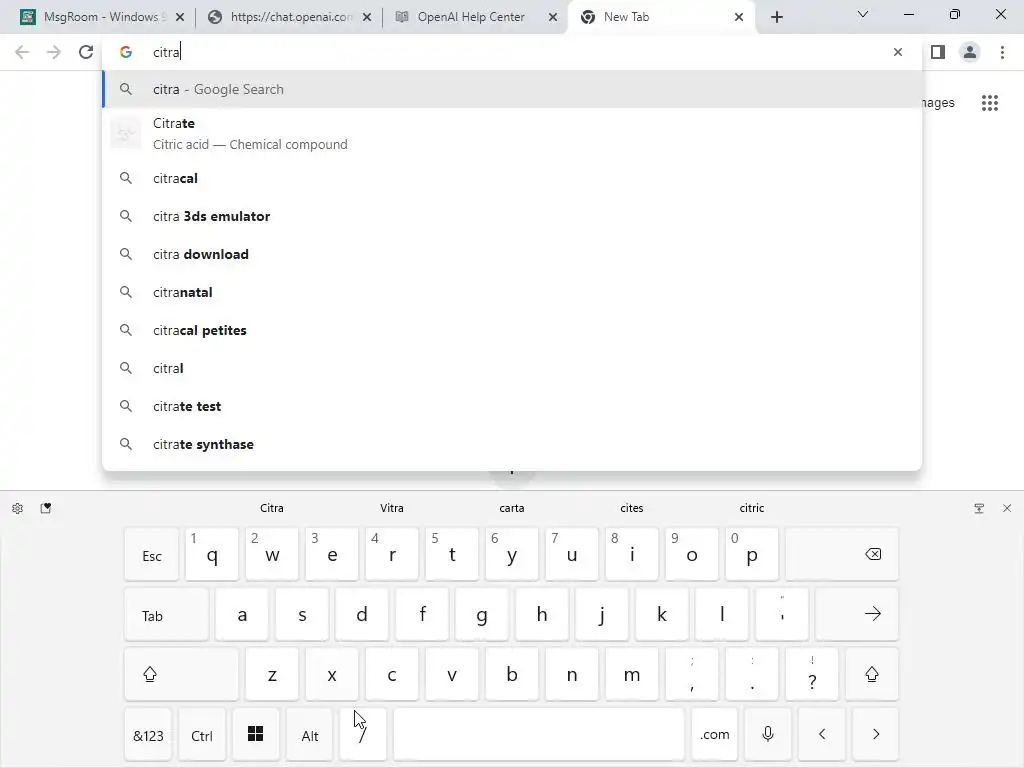Screen dimensions: 1024x768
Task: Tap the .com key
Action: 714,734
